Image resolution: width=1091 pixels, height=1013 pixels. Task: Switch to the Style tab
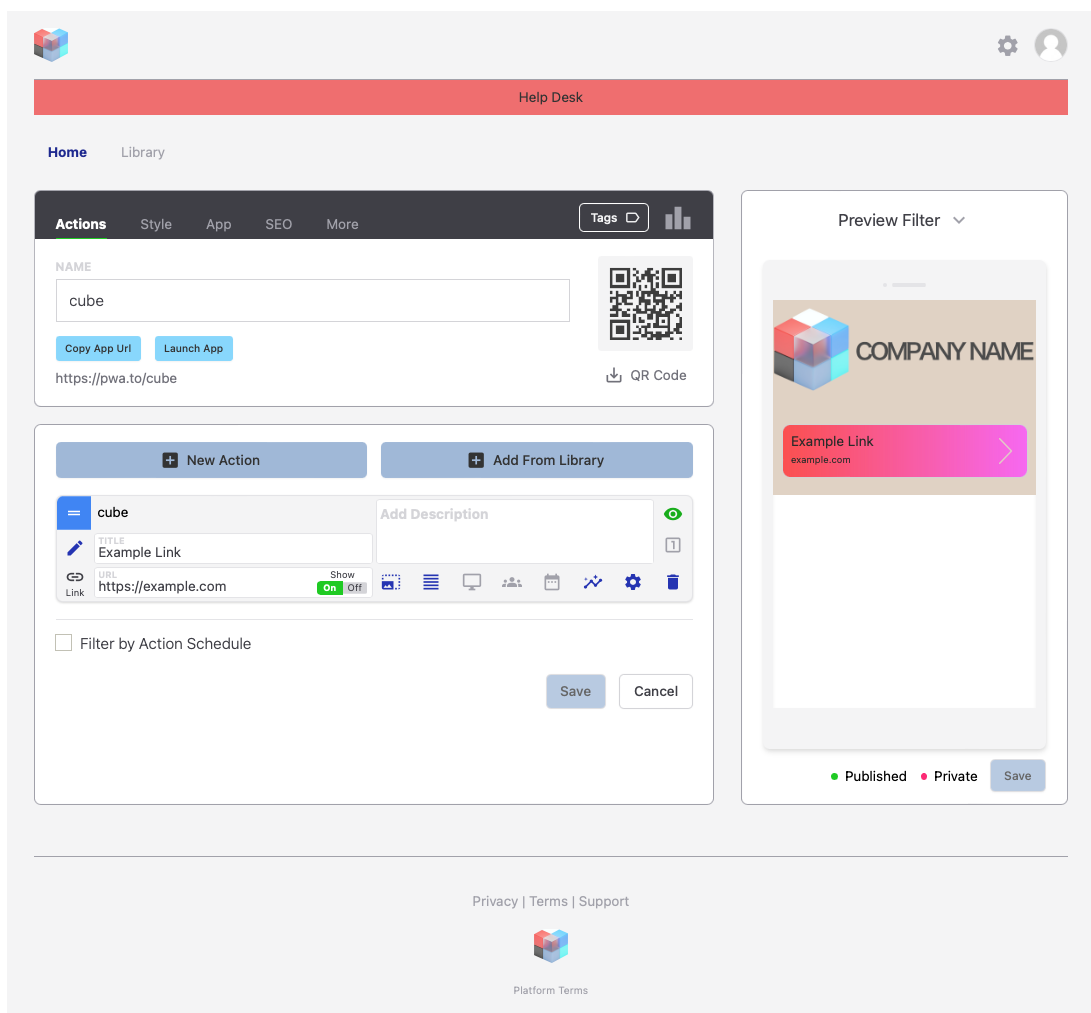(156, 224)
